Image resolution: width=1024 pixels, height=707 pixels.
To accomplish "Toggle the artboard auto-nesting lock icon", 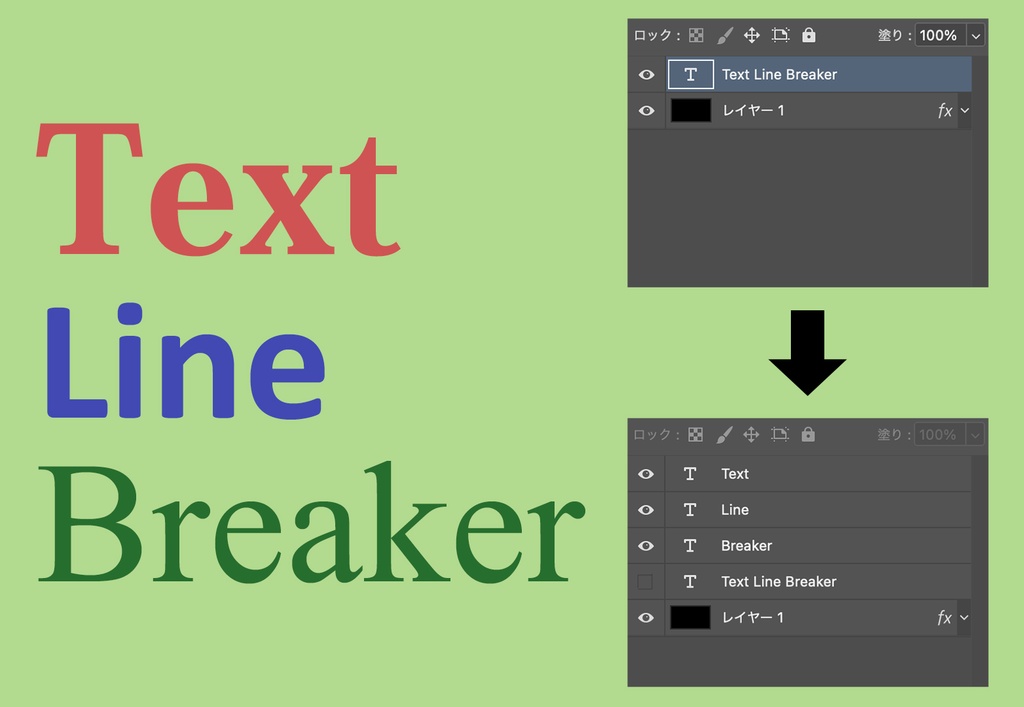I will click(x=781, y=35).
